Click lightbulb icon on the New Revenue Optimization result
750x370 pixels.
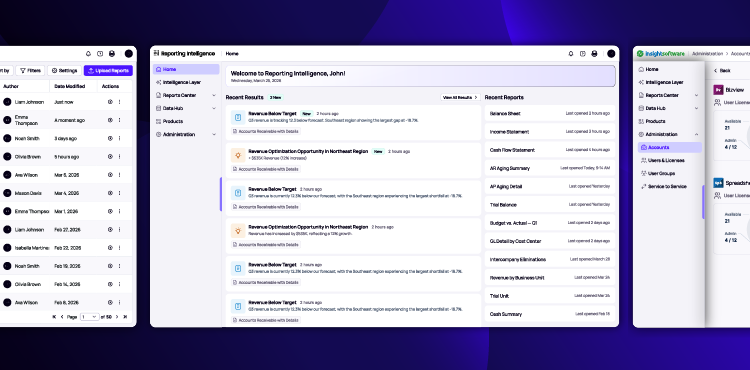pos(238,155)
